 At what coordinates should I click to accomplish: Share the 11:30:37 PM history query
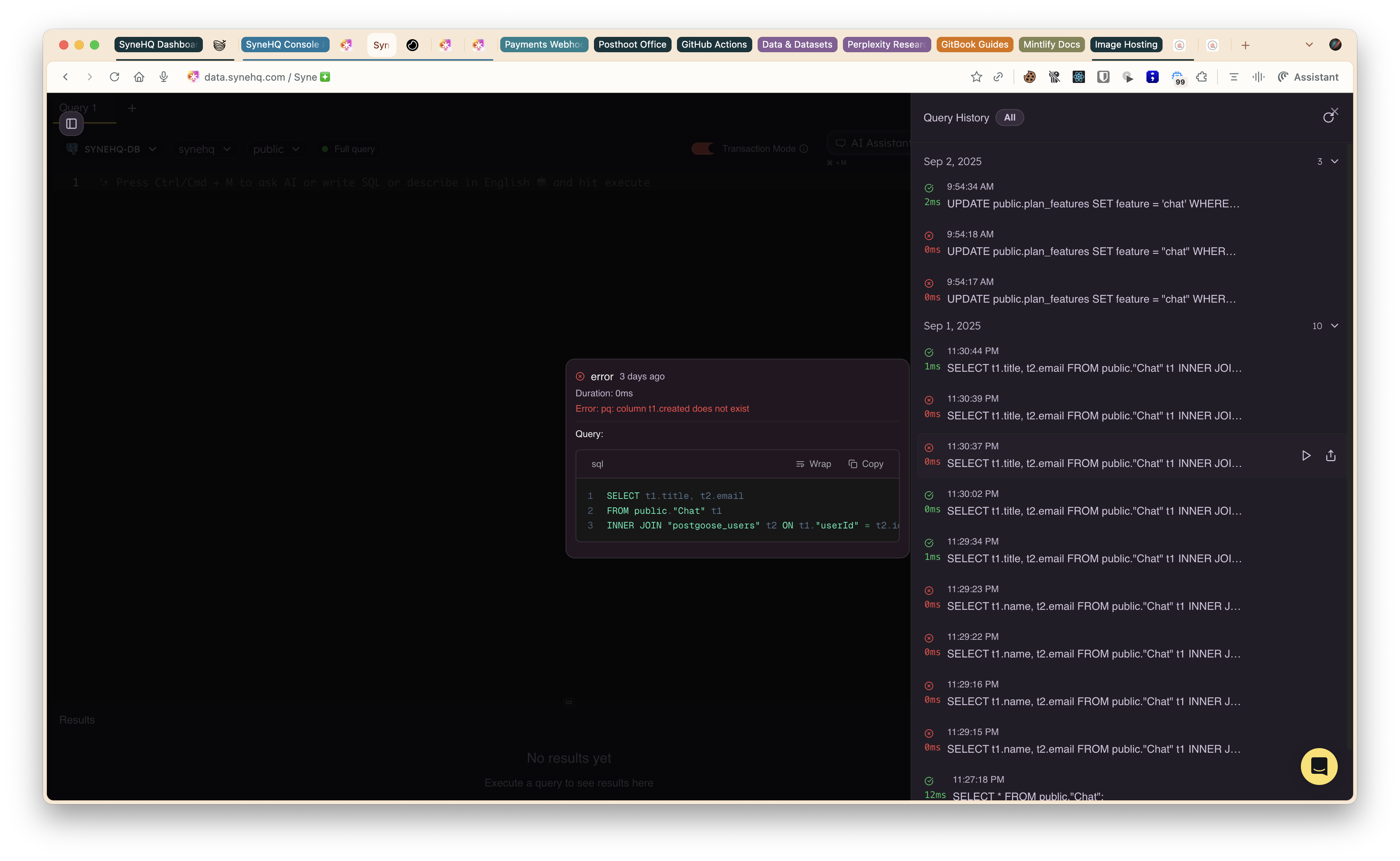tap(1330, 455)
